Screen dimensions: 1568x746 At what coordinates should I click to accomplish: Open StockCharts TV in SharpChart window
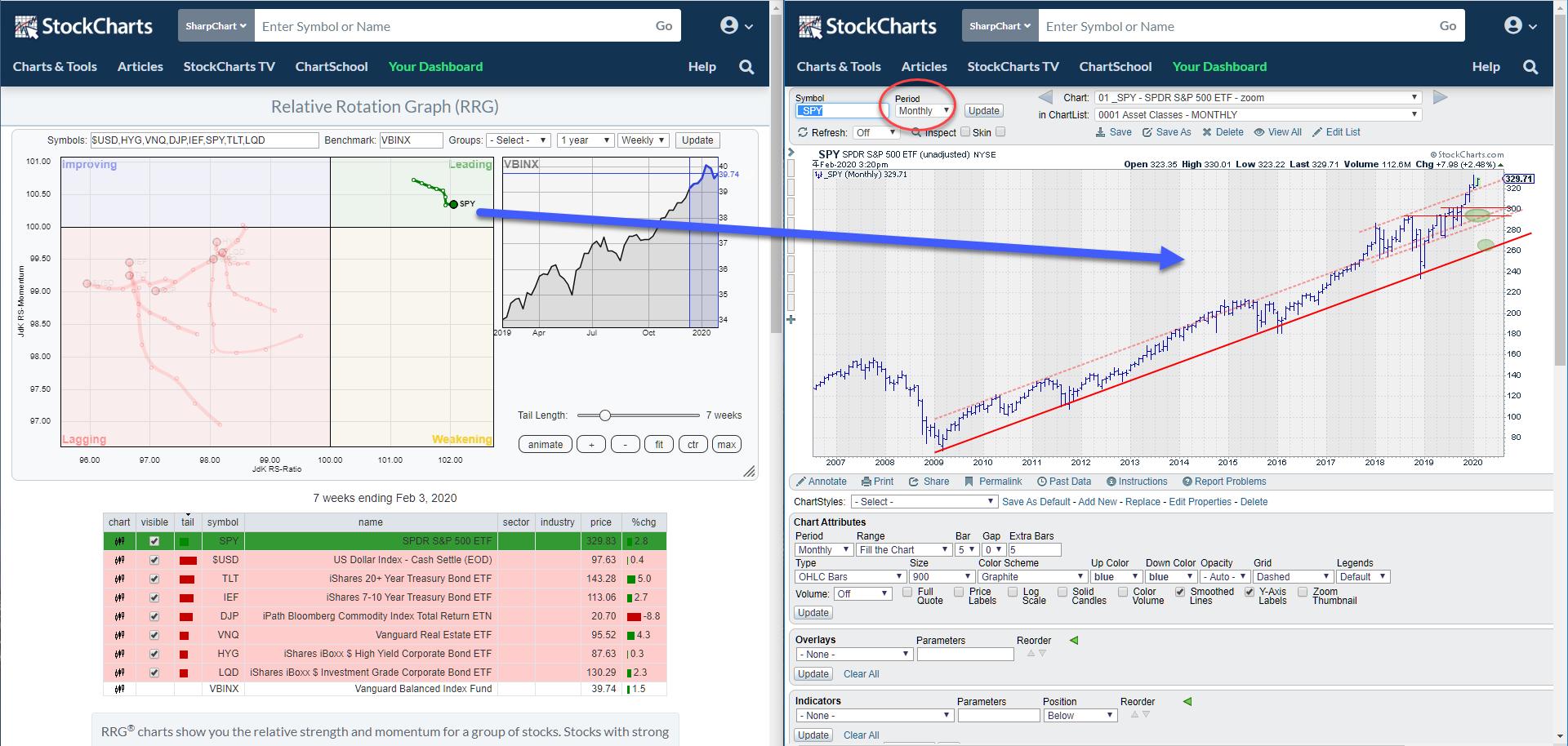point(1013,67)
